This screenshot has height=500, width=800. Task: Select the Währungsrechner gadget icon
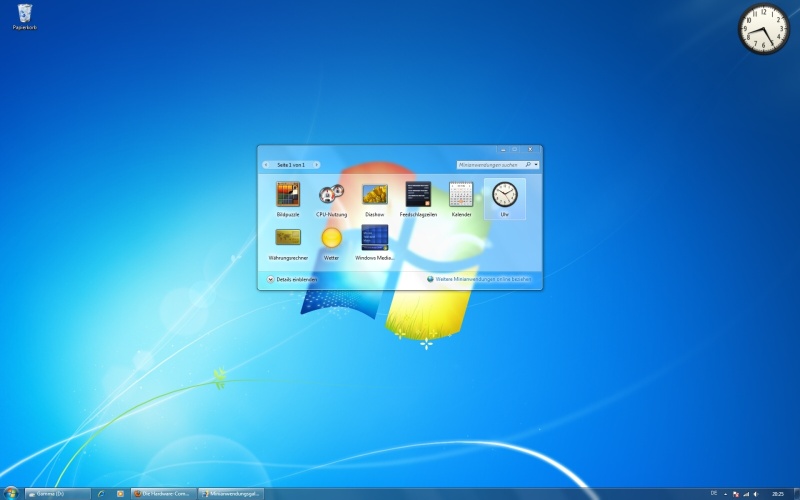[288, 237]
